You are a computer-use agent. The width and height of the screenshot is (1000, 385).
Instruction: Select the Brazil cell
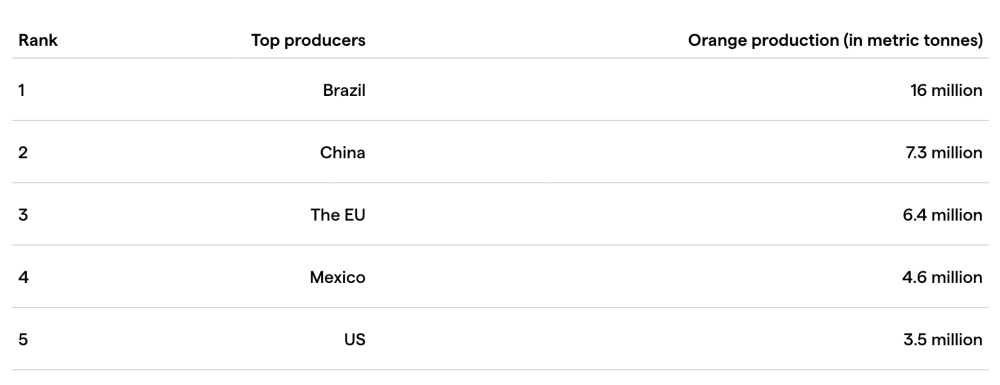tap(344, 91)
